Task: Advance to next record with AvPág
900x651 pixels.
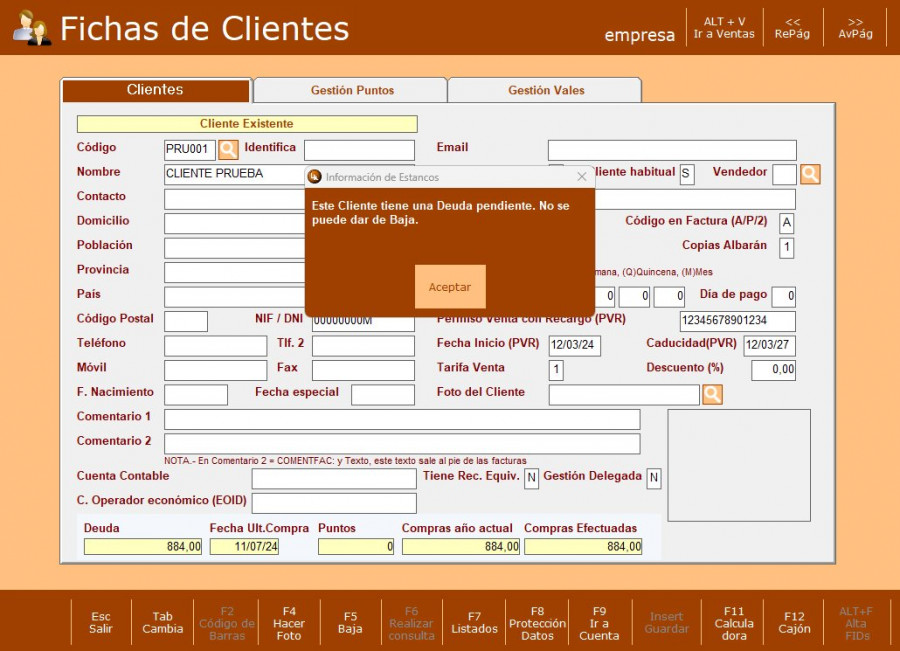Action: click(x=855, y=27)
